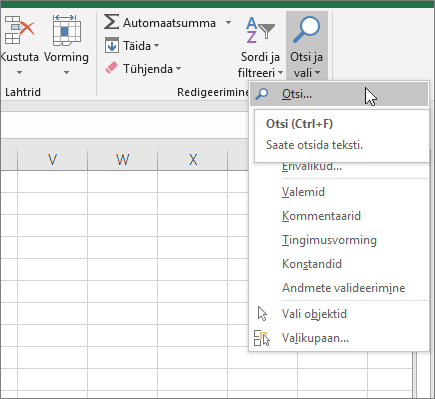435x399 pixels.
Task: Open the Vorming dropdown arrow
Action: coord(66,72)
